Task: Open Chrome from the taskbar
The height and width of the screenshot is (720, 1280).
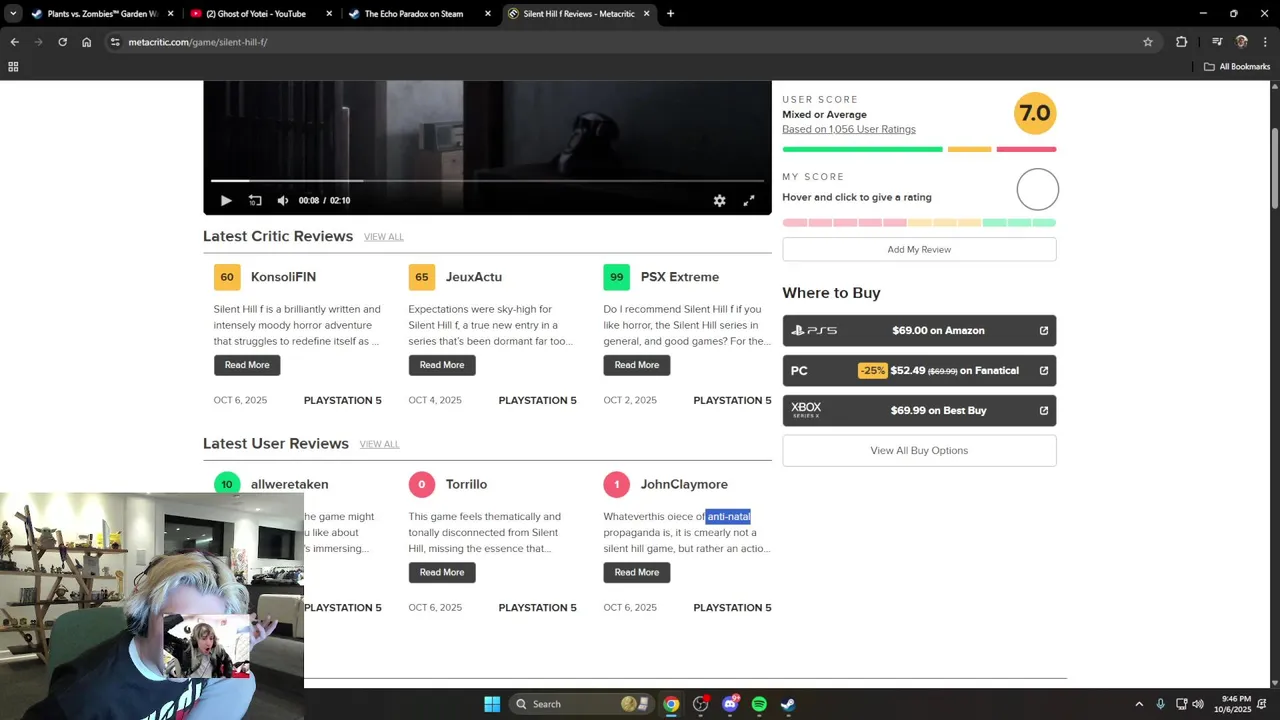Action: click(x=671, y=704)
